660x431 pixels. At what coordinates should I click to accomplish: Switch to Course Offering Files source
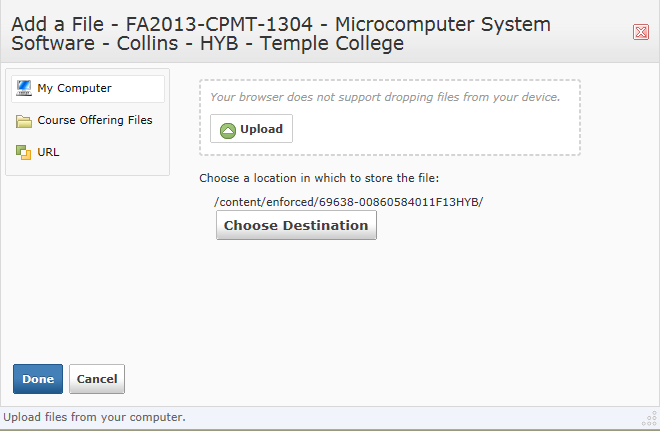(x=95, y=120)
